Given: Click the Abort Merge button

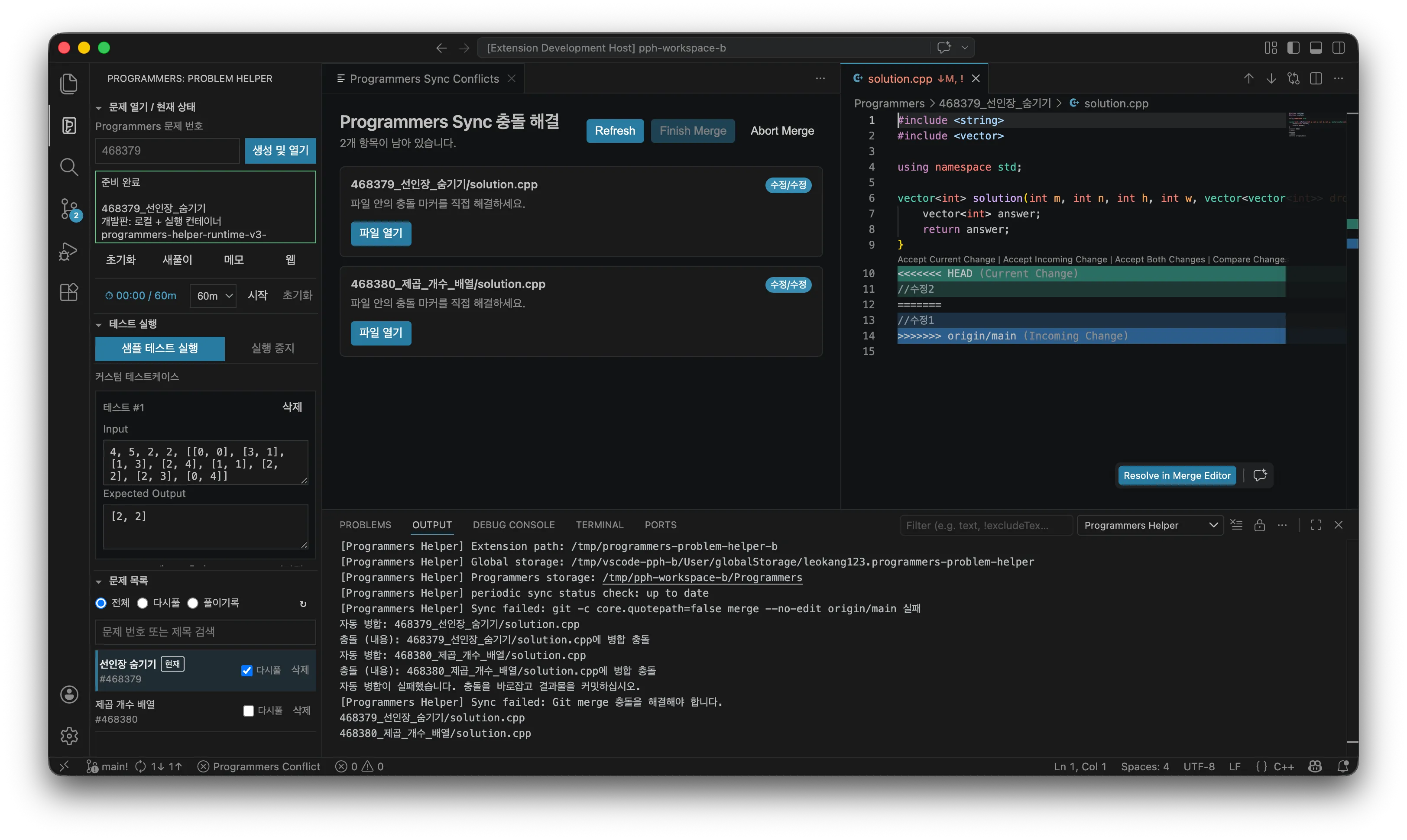Looking at the screenshot, I should click(782, 131).
